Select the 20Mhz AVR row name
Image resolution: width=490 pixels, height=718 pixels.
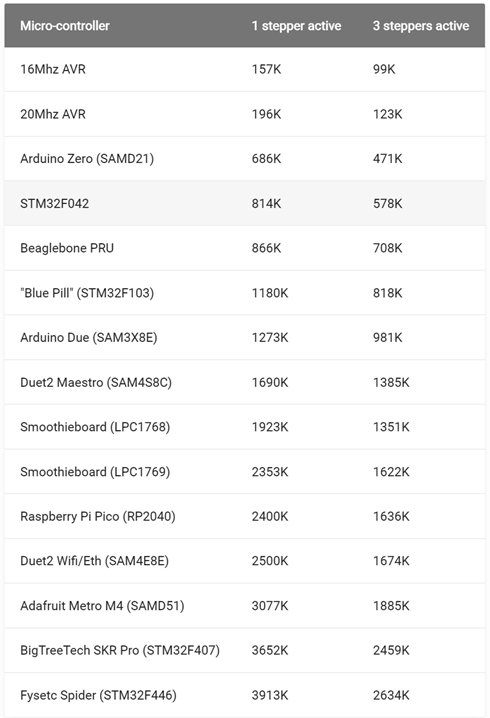pos(53,114)
